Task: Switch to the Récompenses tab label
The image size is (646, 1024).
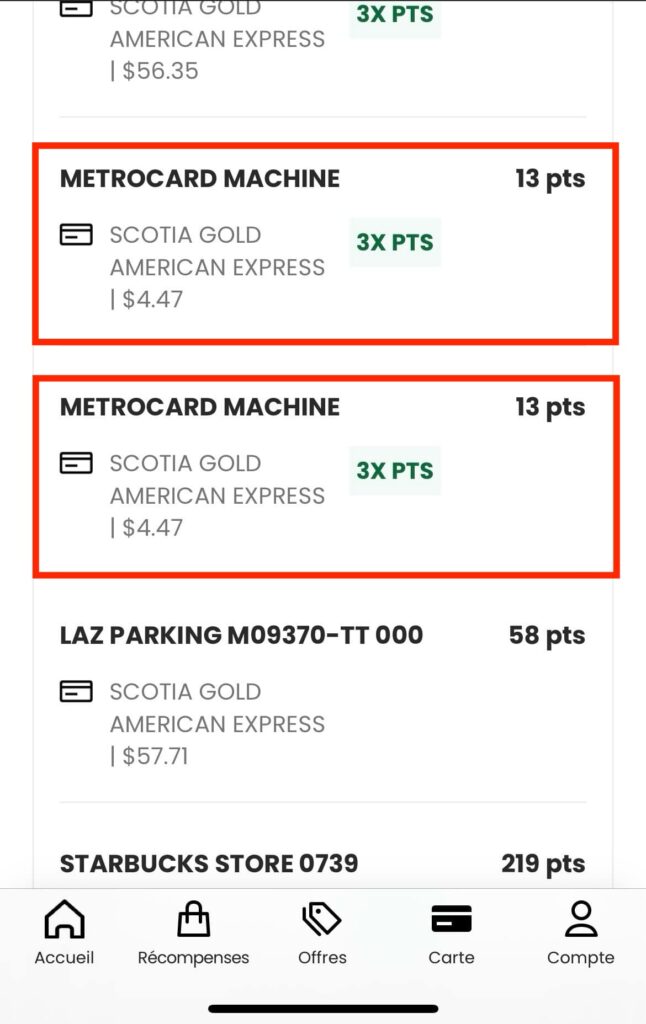Action: [x=193, y=958]
